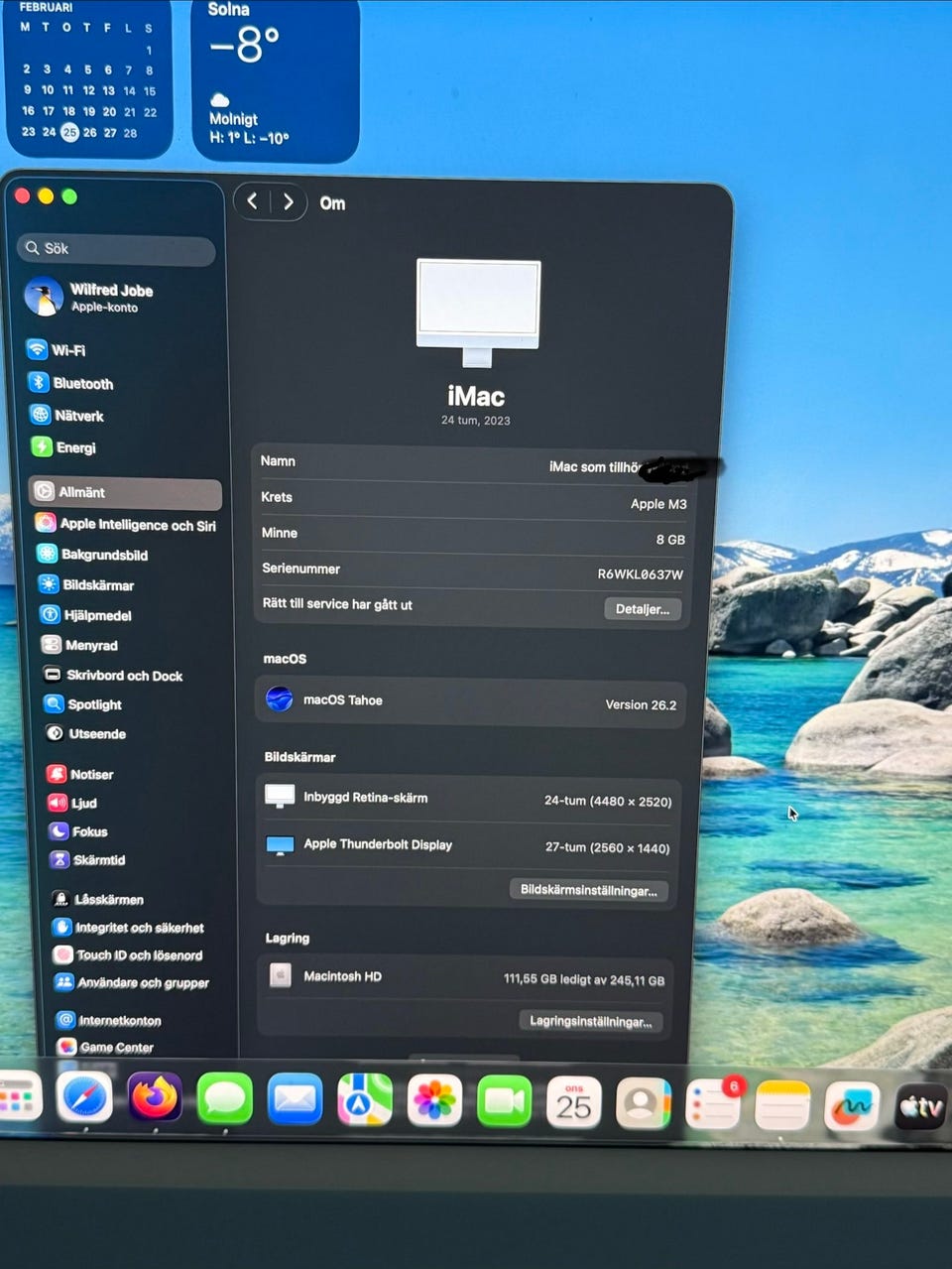The height and width of the screenshot is (1269, 952).
Task: Open Bluetooth settings in the sidebar
Action: coord(71,383)
